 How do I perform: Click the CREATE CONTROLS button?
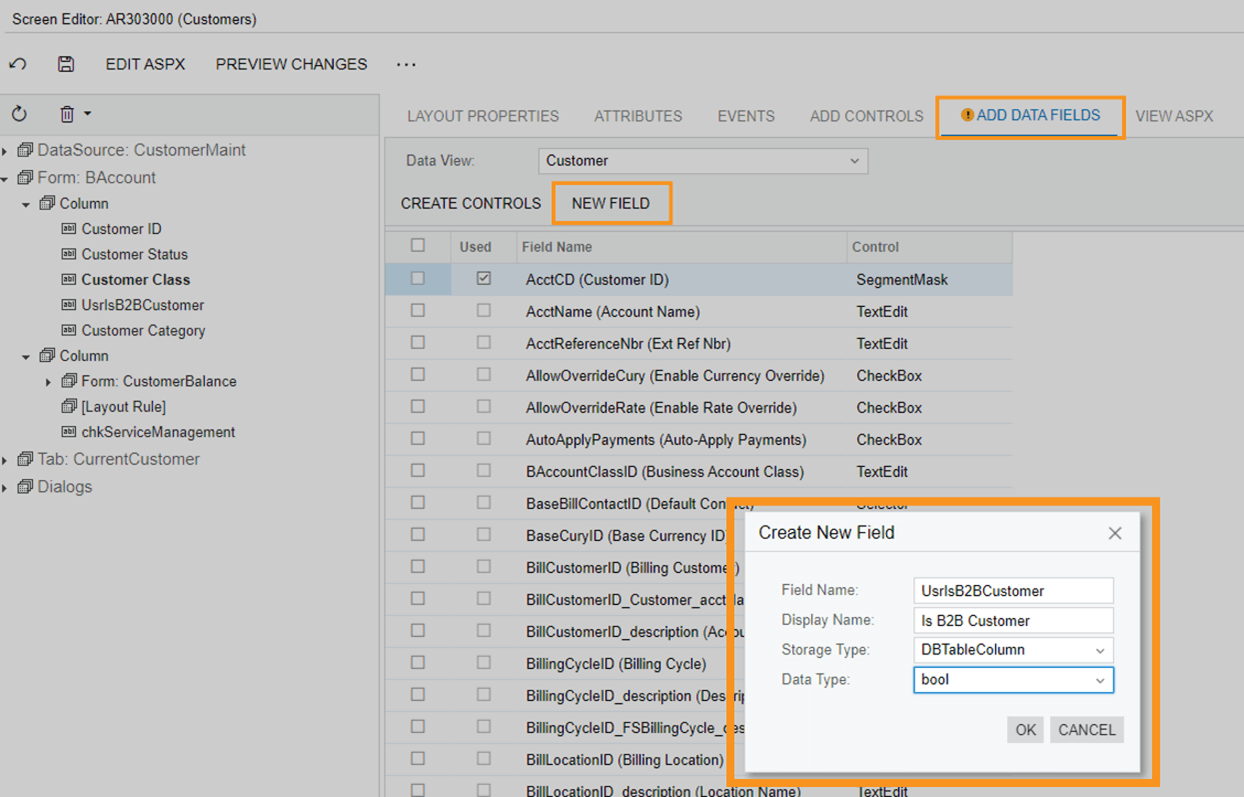coord(471,203)
